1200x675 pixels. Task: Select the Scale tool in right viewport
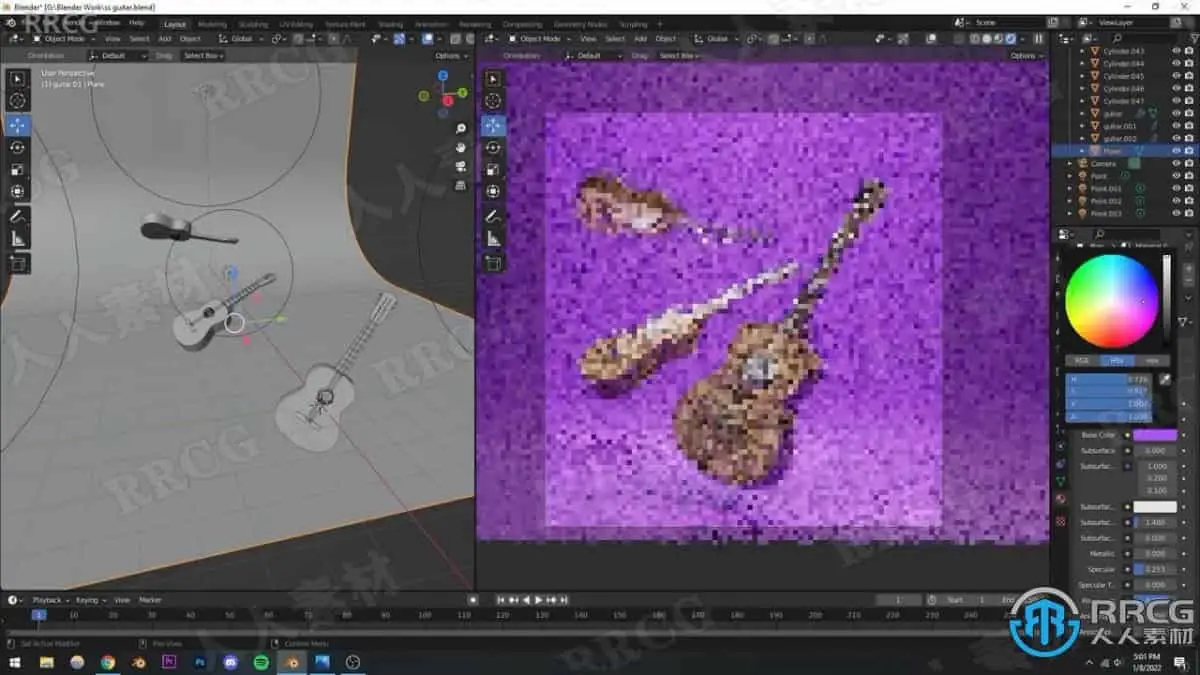[x=493, y=169]
